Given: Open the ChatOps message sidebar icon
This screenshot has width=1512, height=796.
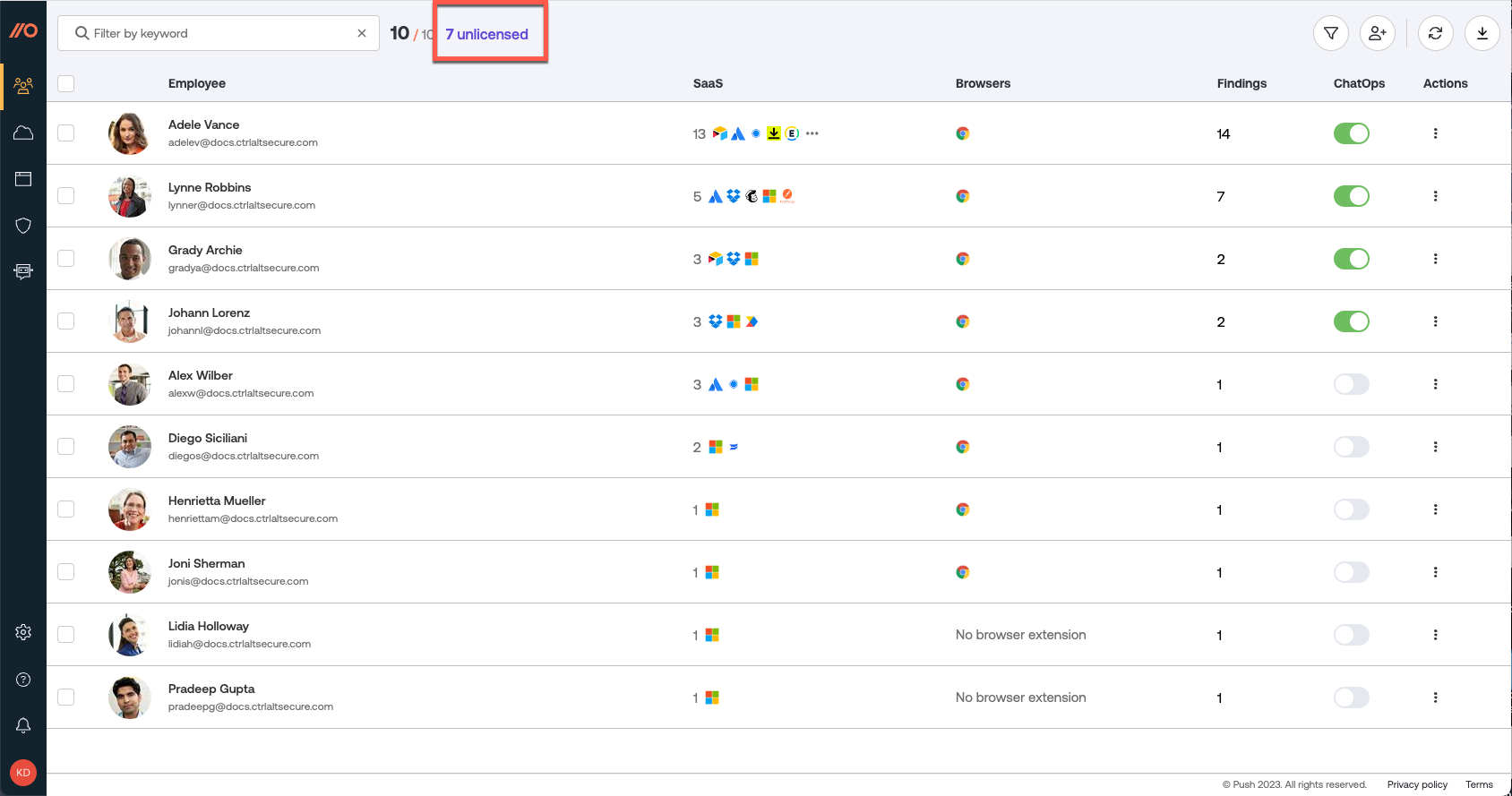Looking at the screenshot, I should [23, 271].
